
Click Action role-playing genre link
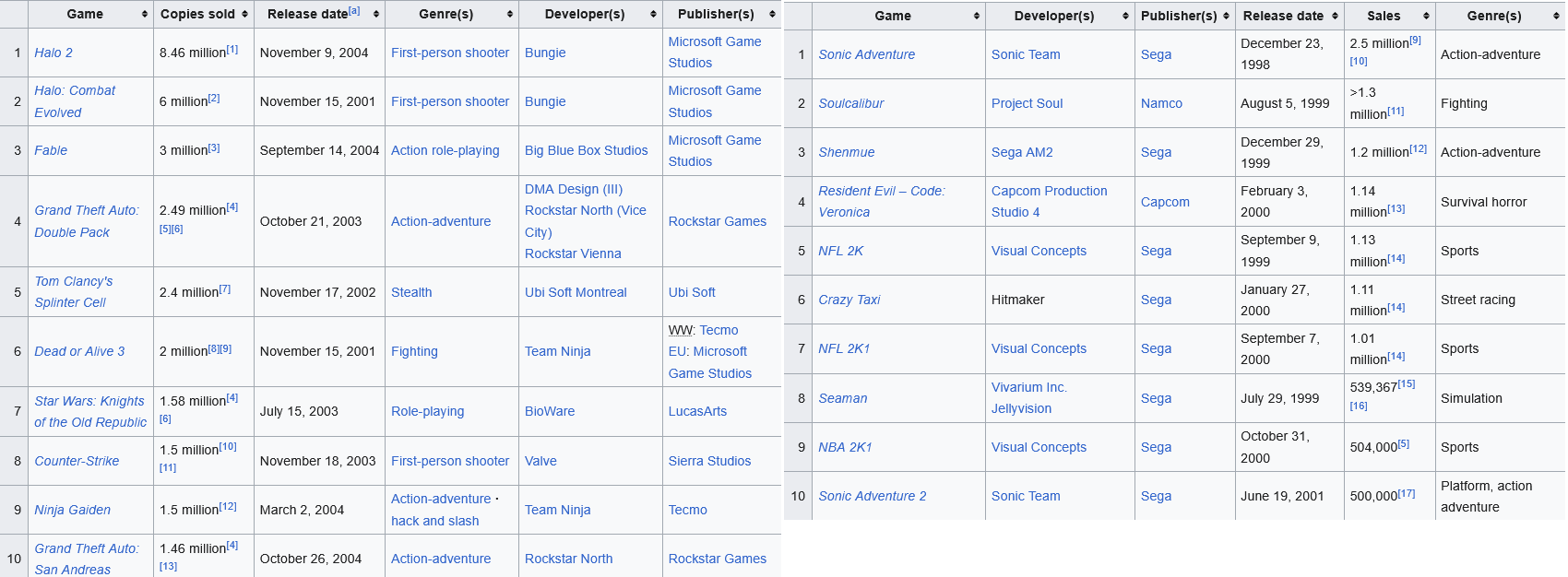445,150
